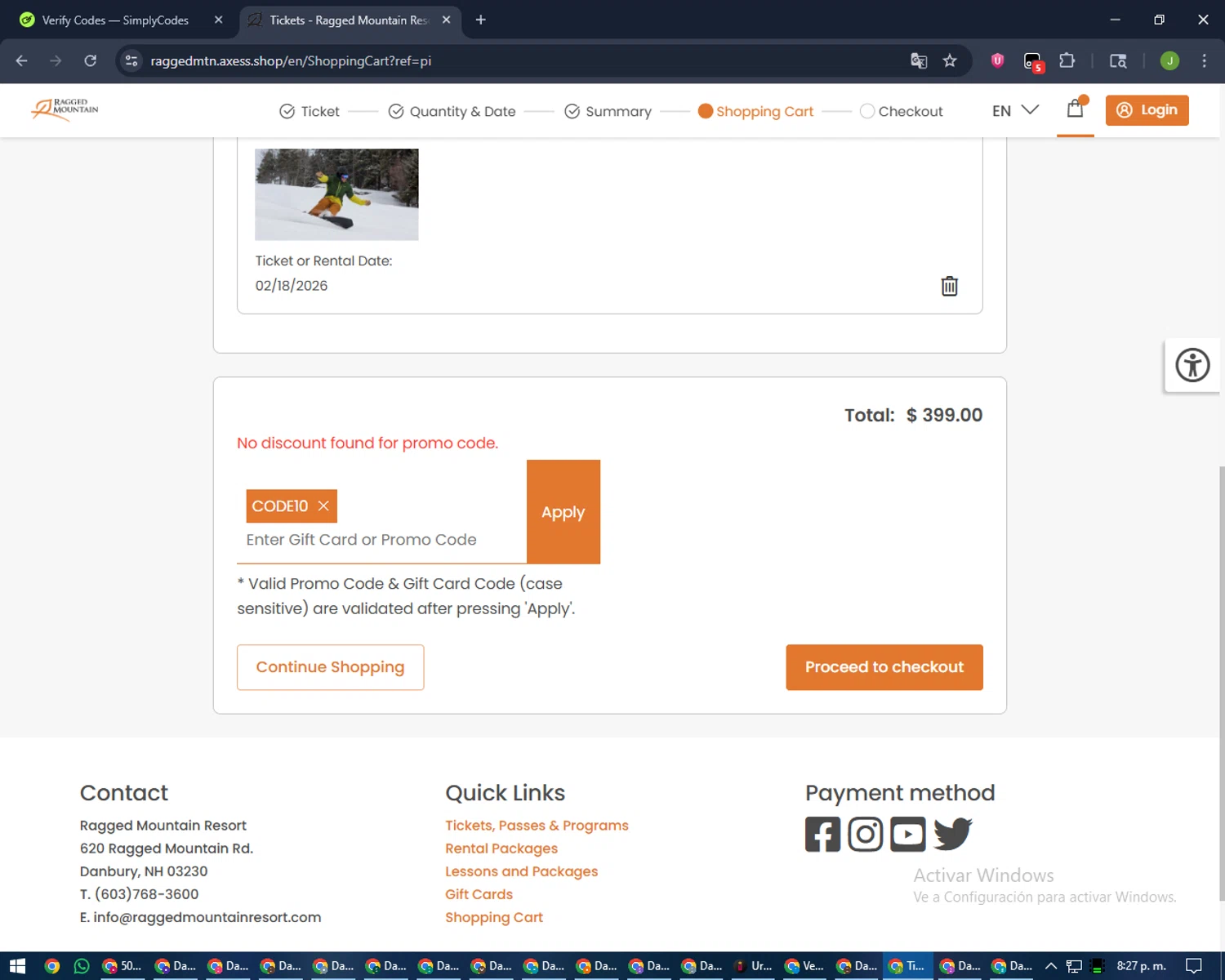This screenshot has height=980, width=1225.
Task: Click the total $ 399.00 amount
Action: coord(944,415)
